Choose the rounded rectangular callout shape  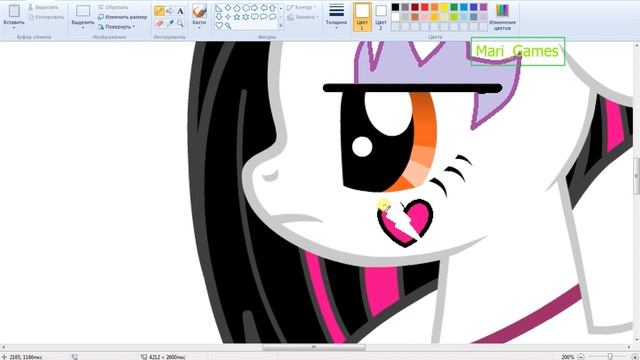coord(255,17)
